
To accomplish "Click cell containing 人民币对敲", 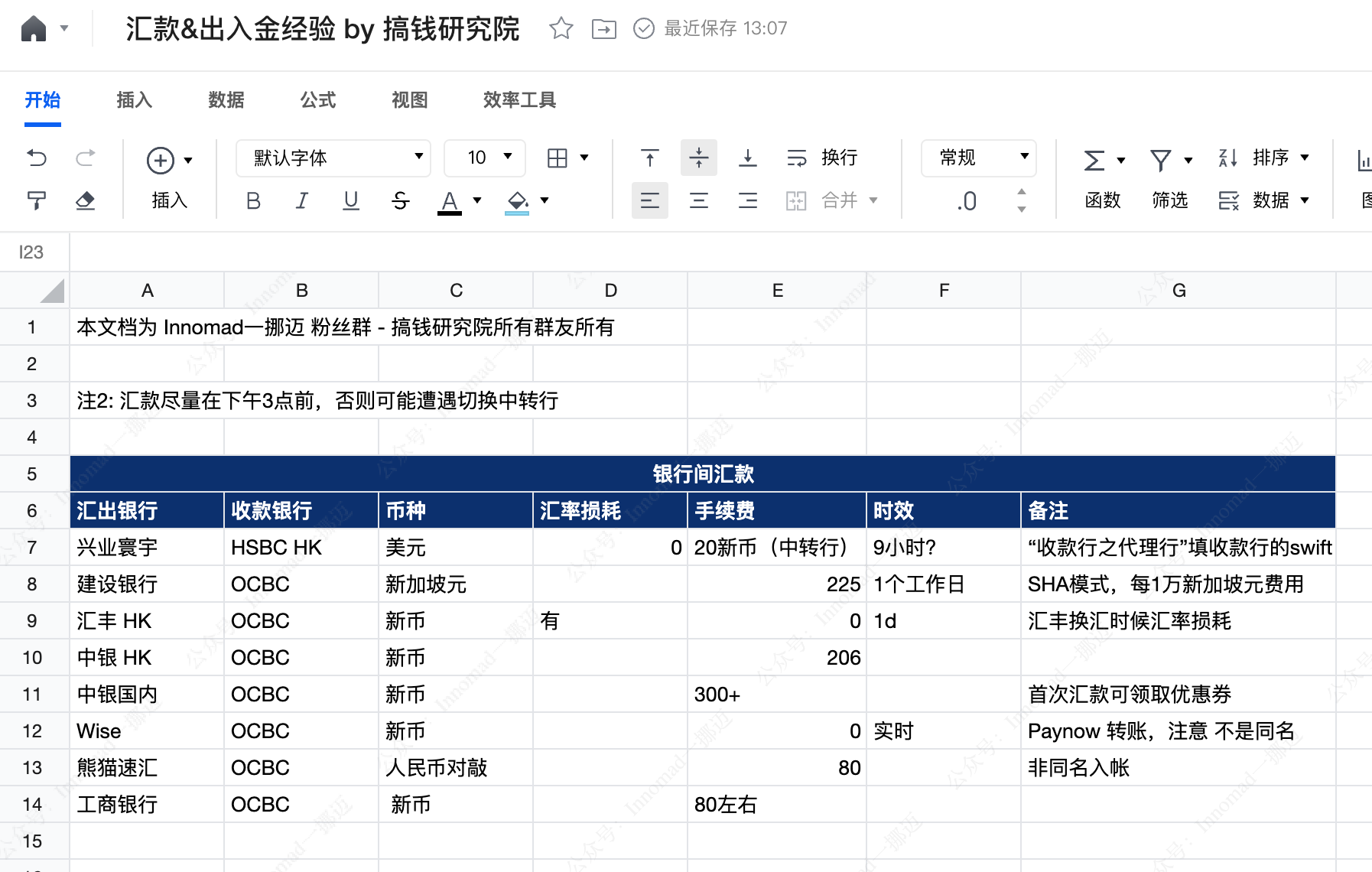I will [x=456, y=768].
